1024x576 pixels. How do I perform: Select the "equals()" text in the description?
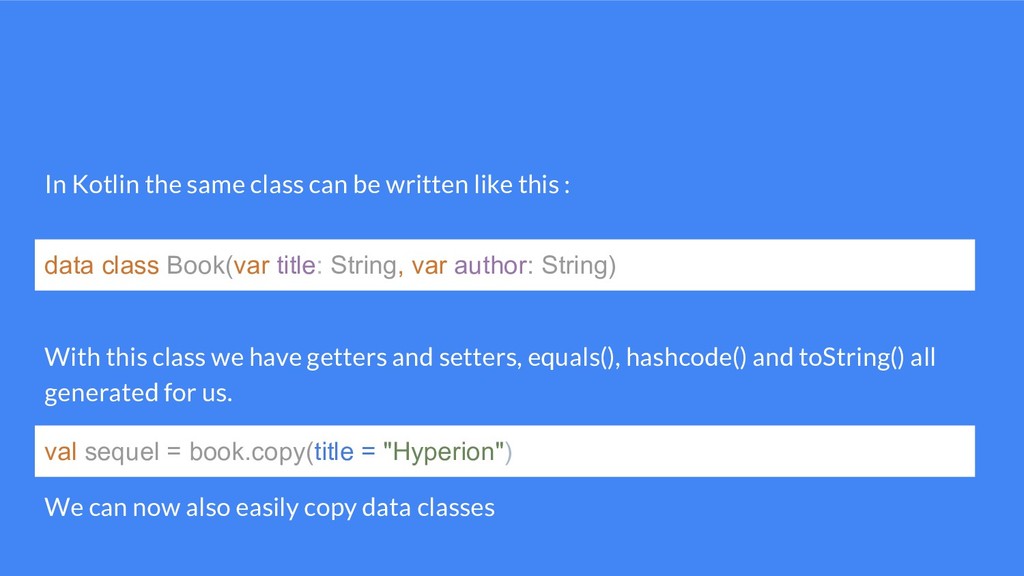pyautogui.click(x=573, y=358)
